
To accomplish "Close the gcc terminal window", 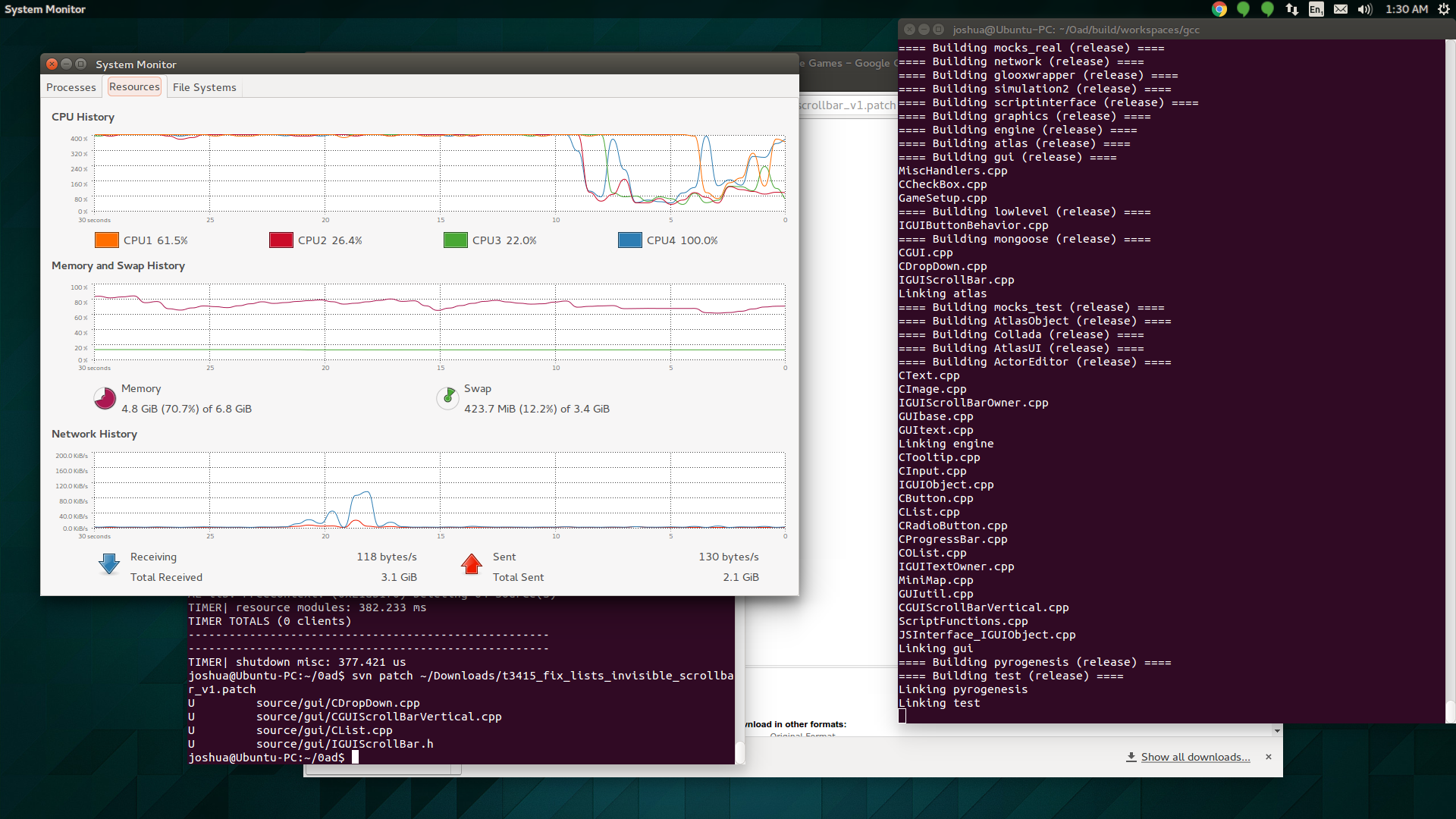I will [x=909, y=30].
